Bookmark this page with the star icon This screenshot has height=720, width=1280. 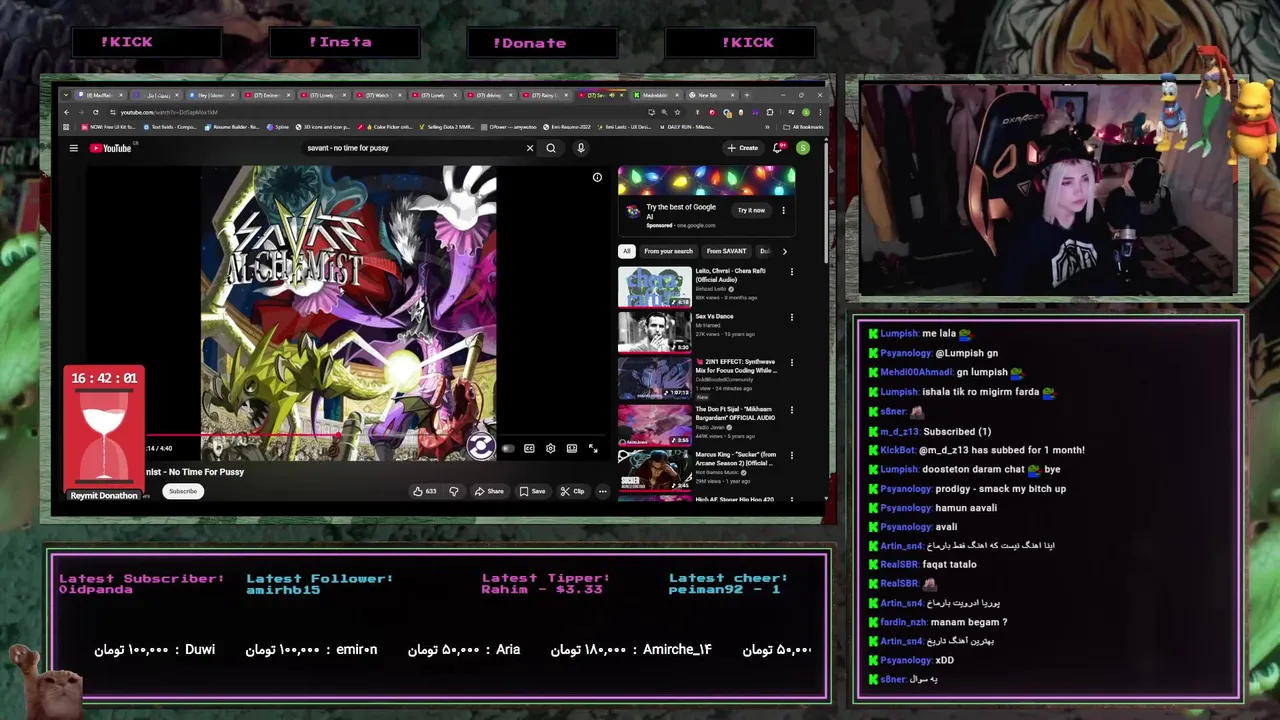pyautogui.click(x=678, y=112)
